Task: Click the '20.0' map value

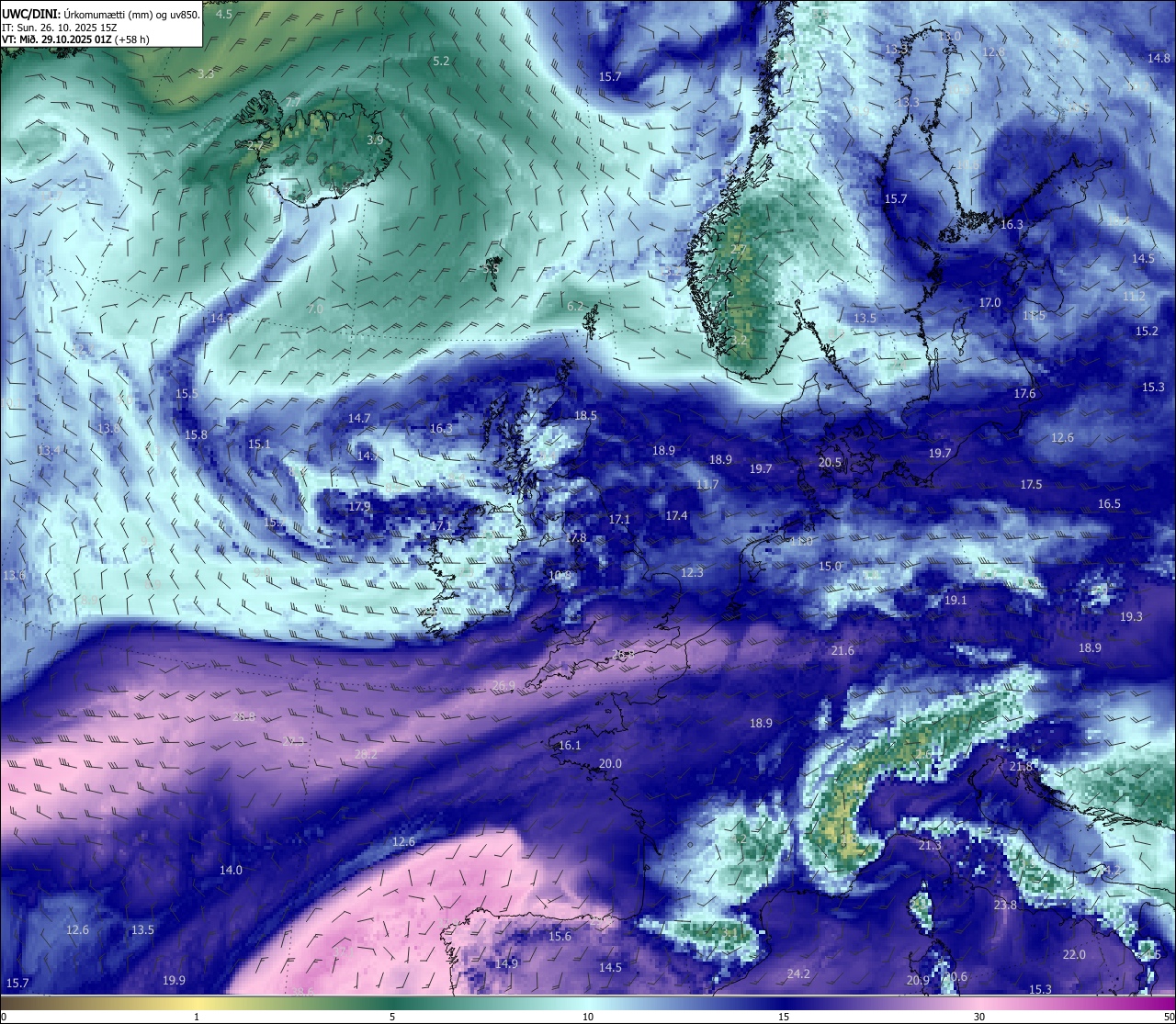Action: 610,763
